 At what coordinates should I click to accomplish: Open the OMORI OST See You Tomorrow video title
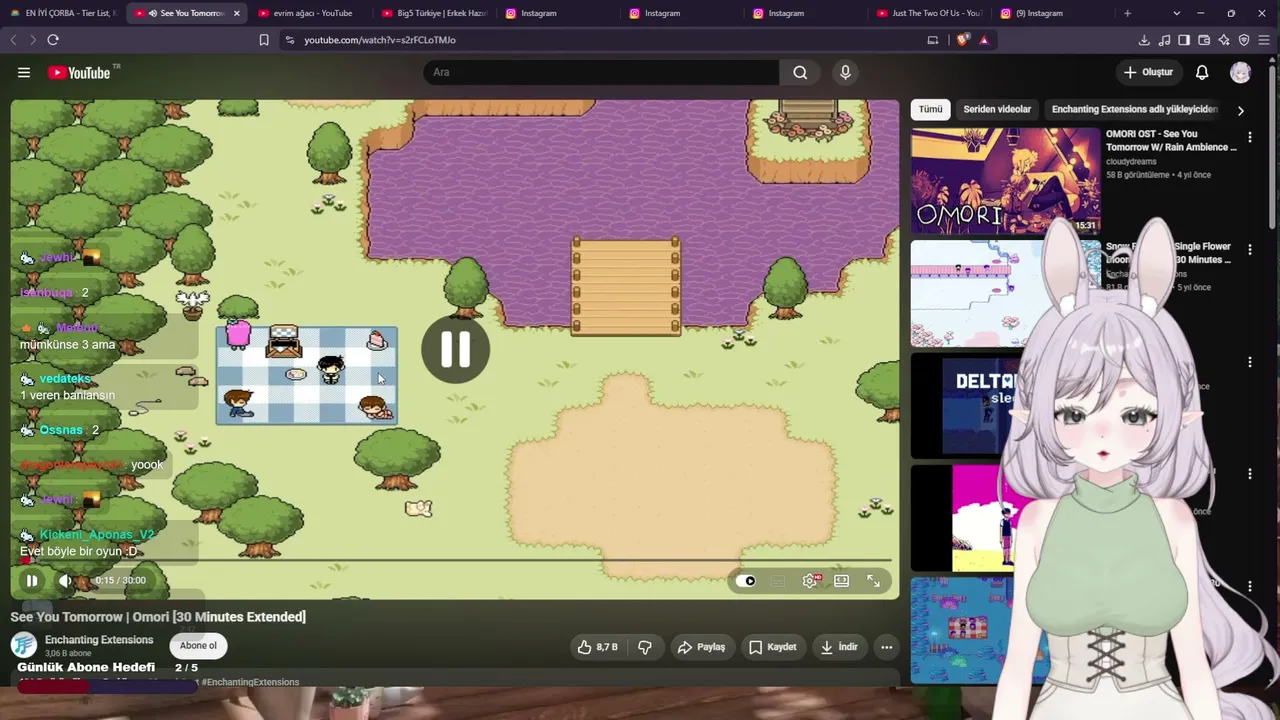point(1171,140)
